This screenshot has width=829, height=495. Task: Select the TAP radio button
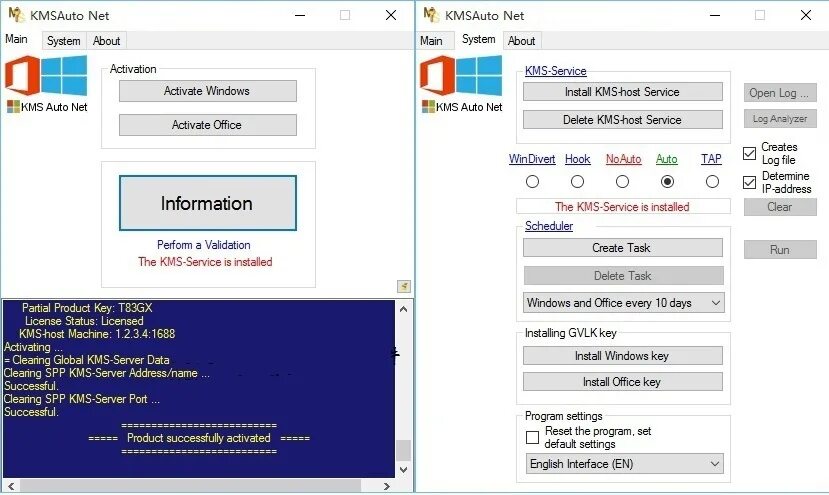(x=712, y=182)
